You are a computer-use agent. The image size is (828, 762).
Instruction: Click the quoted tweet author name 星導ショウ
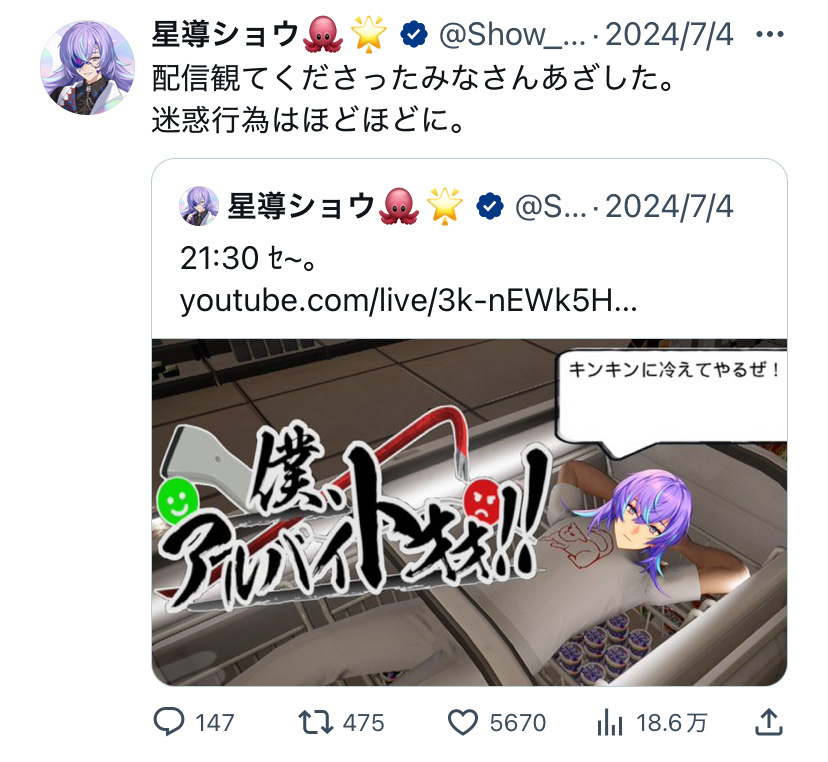click(302, 206)
